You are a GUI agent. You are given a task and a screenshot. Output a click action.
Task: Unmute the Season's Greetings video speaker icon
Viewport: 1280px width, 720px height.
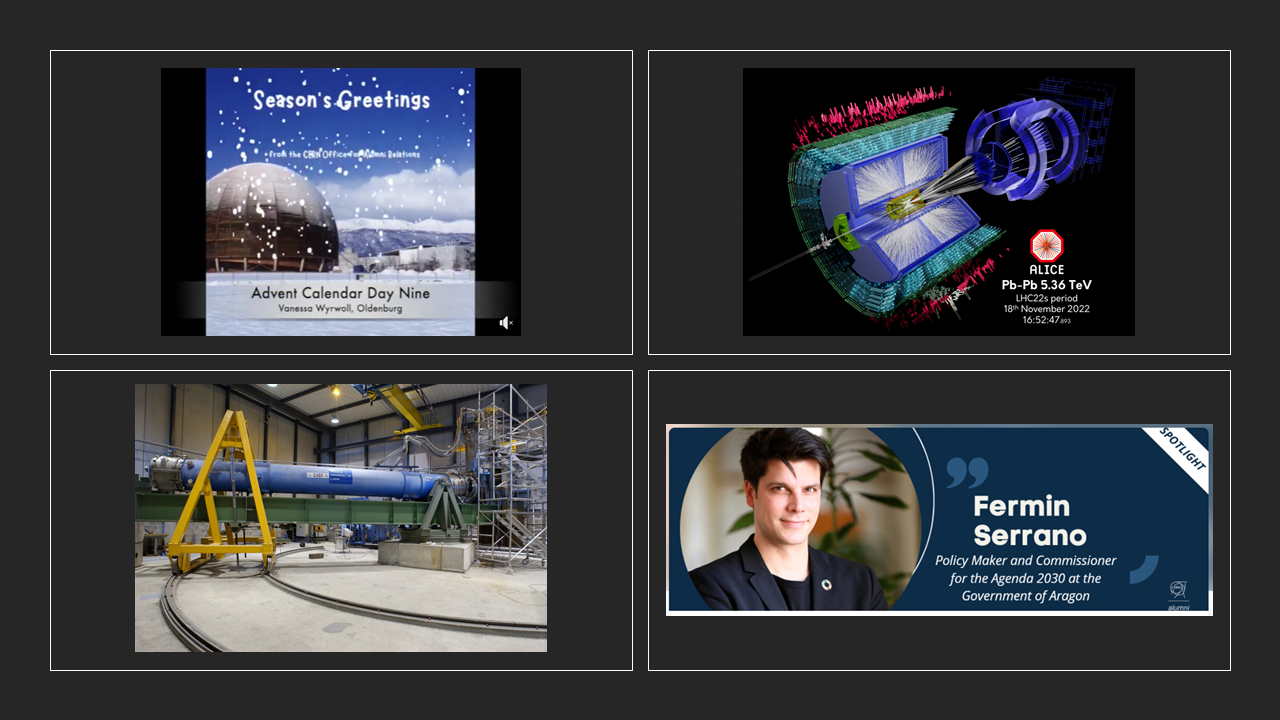click(506, 323)
